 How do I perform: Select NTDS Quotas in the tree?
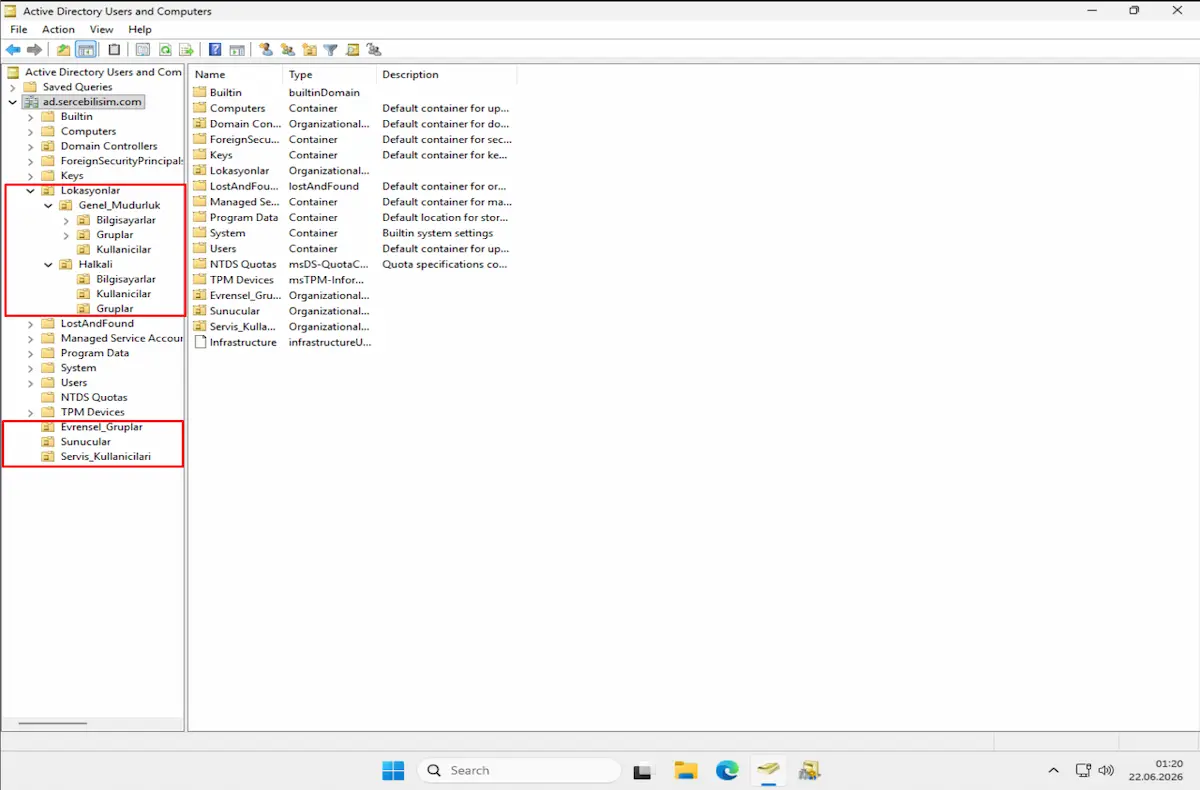94,397
